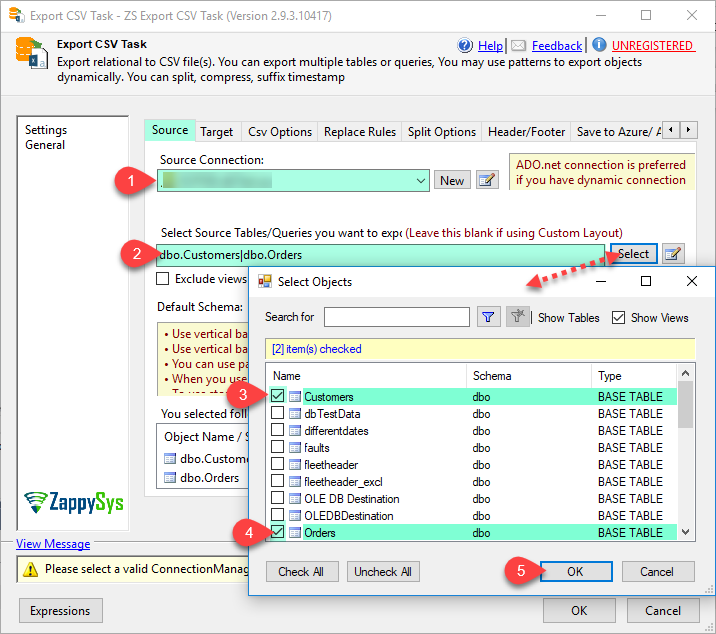Click the Select tables button
Image resolution: width=716 pixels, height=634 pixels.
(634, 254)
